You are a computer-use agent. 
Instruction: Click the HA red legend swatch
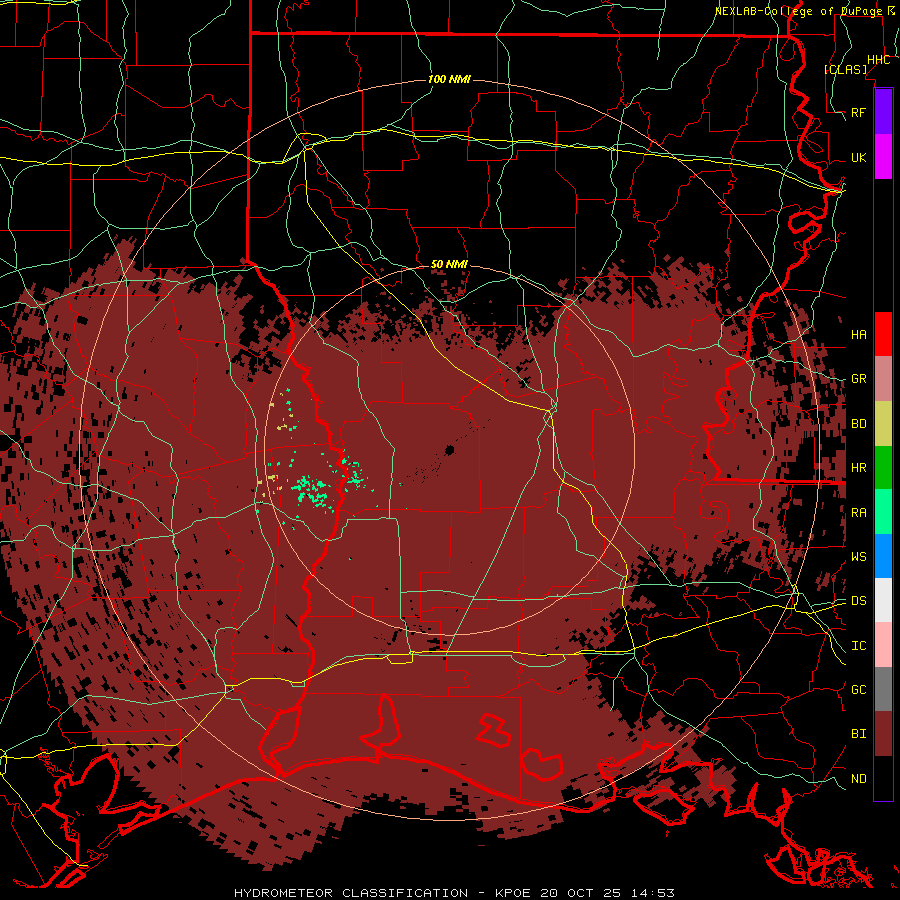click(883, 334)
